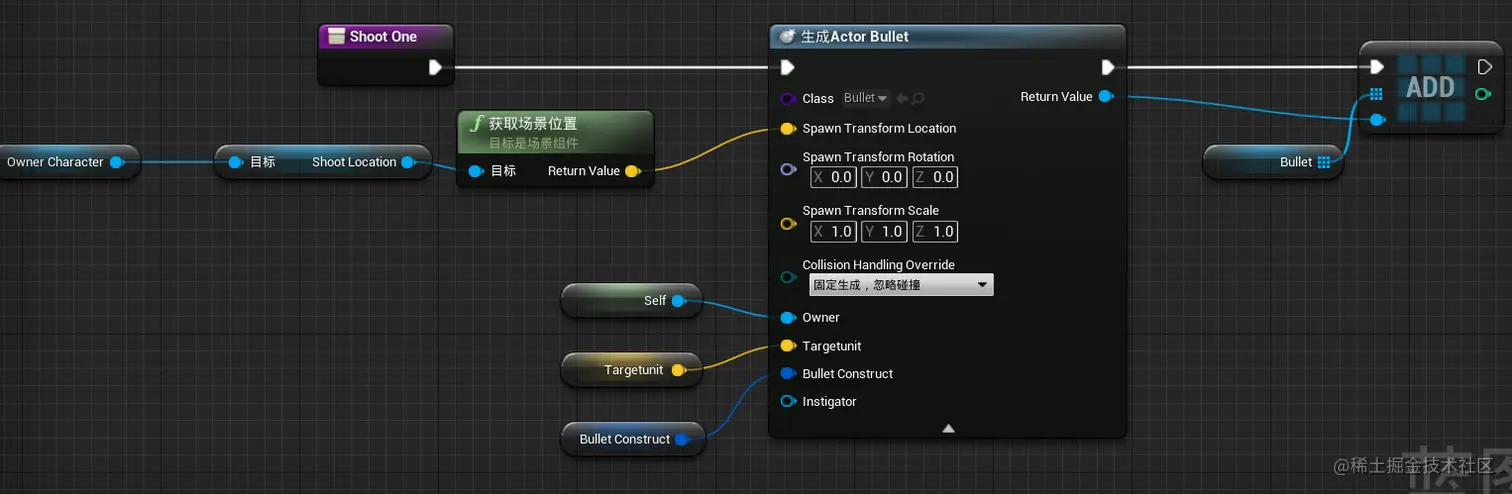Click the Rotation X value field
This screenshot has width=1512, height=494.
click(834, 177)
